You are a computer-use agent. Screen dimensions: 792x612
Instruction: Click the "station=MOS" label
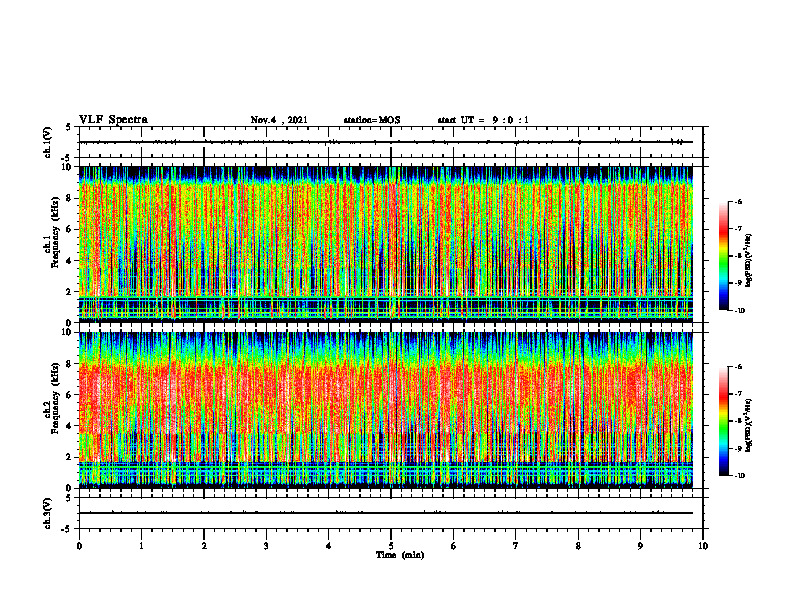(x=372, y=120)
